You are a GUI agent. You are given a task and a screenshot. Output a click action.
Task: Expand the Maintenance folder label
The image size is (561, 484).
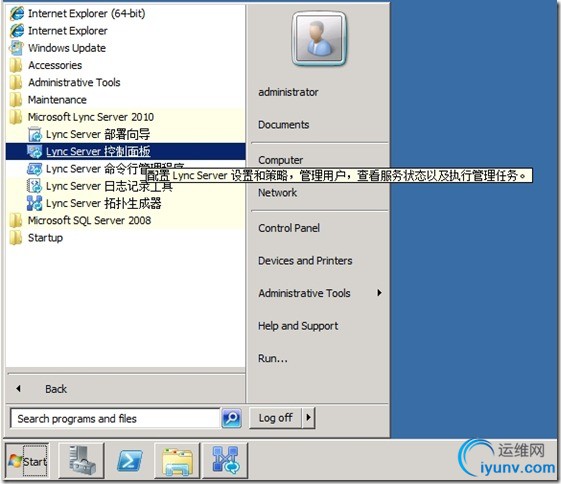57,99
